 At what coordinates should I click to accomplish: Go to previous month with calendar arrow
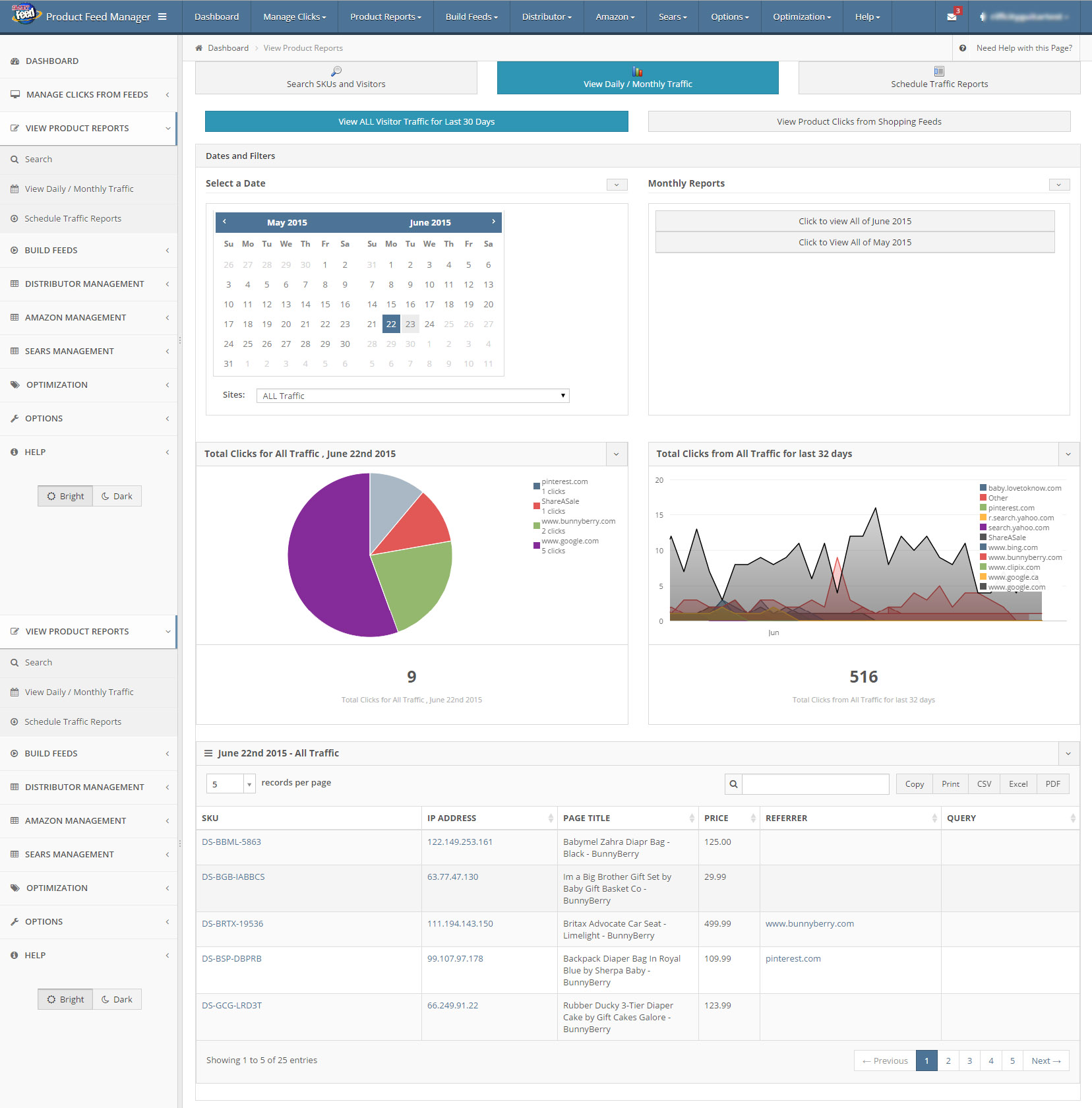pos(225,222)
